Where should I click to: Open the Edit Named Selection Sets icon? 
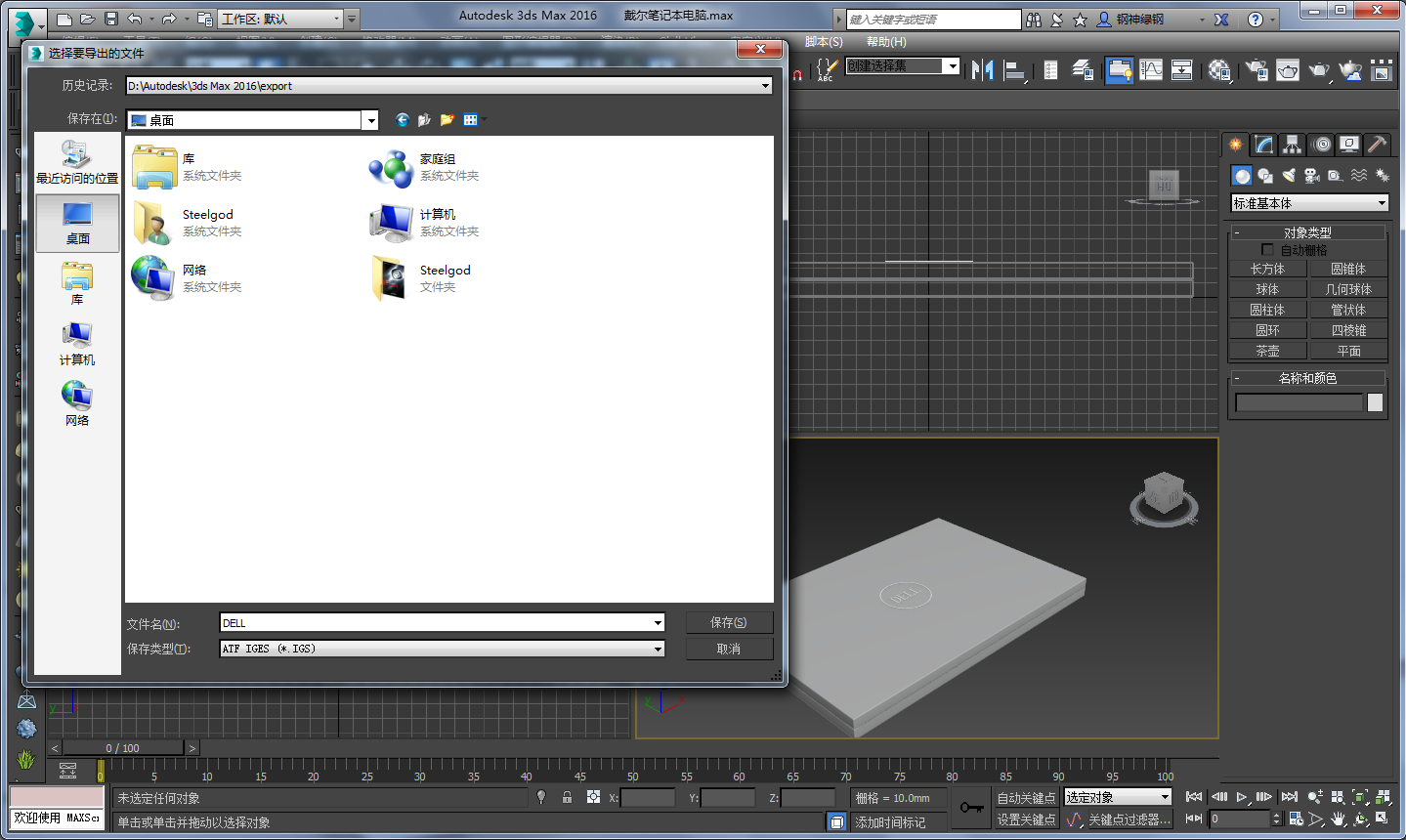tap(827, 69)
